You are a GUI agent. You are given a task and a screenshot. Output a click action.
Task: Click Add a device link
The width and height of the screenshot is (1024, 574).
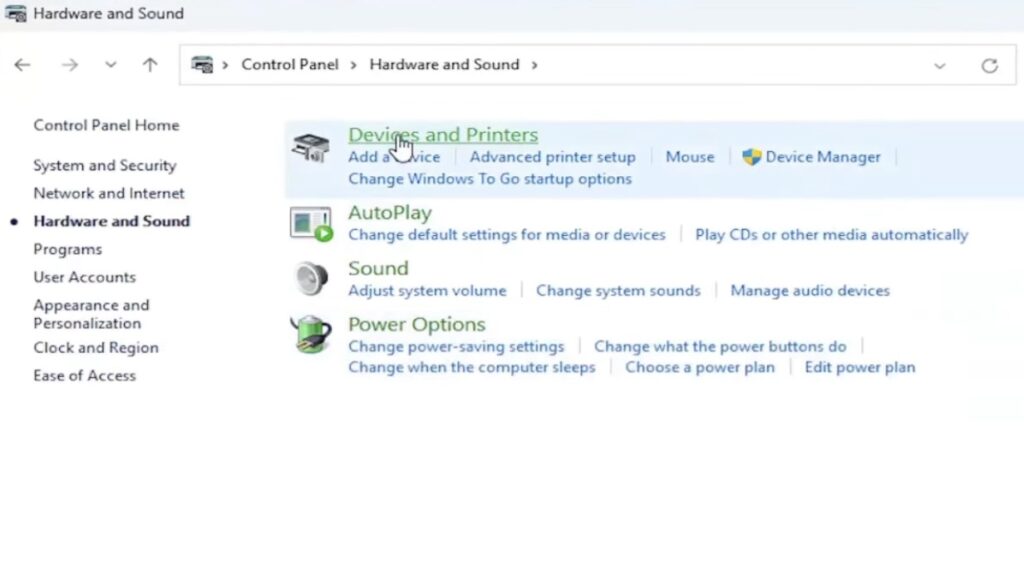[x=394, y=157]
